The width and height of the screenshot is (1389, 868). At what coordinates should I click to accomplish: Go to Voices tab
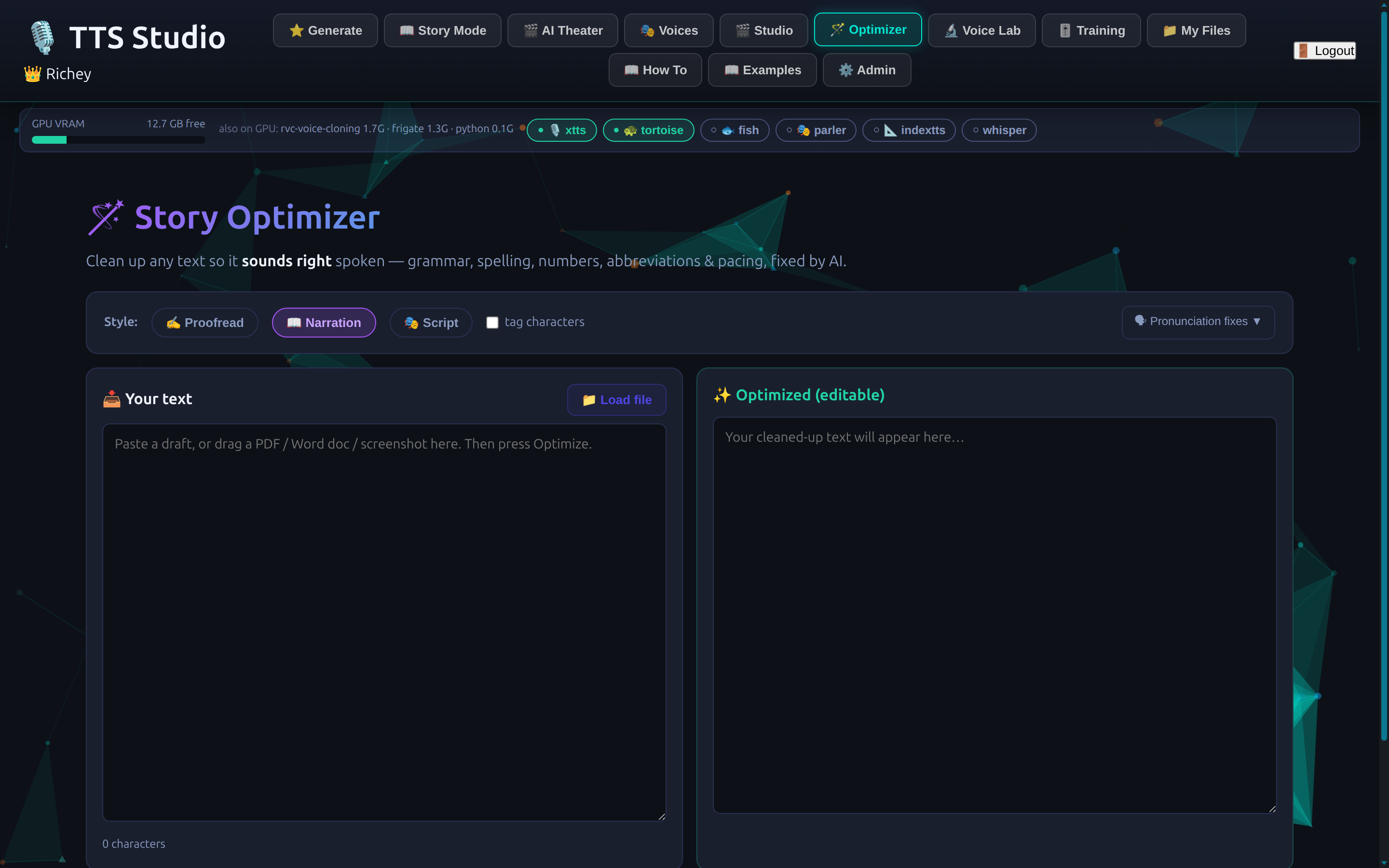click(668, 30)
